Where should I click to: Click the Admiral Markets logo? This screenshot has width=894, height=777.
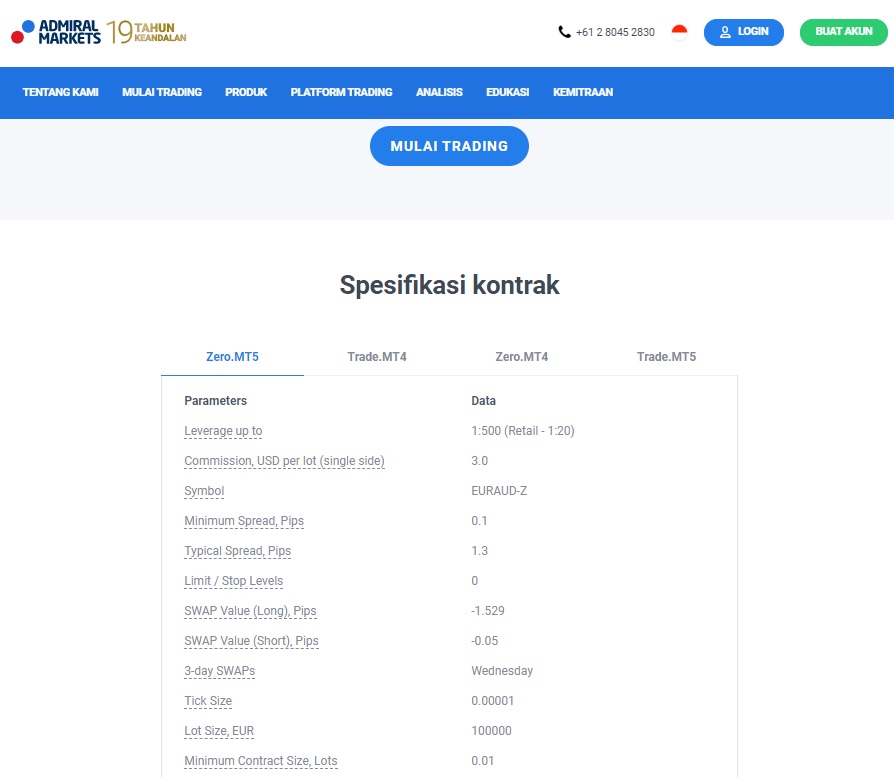point(55,32)
